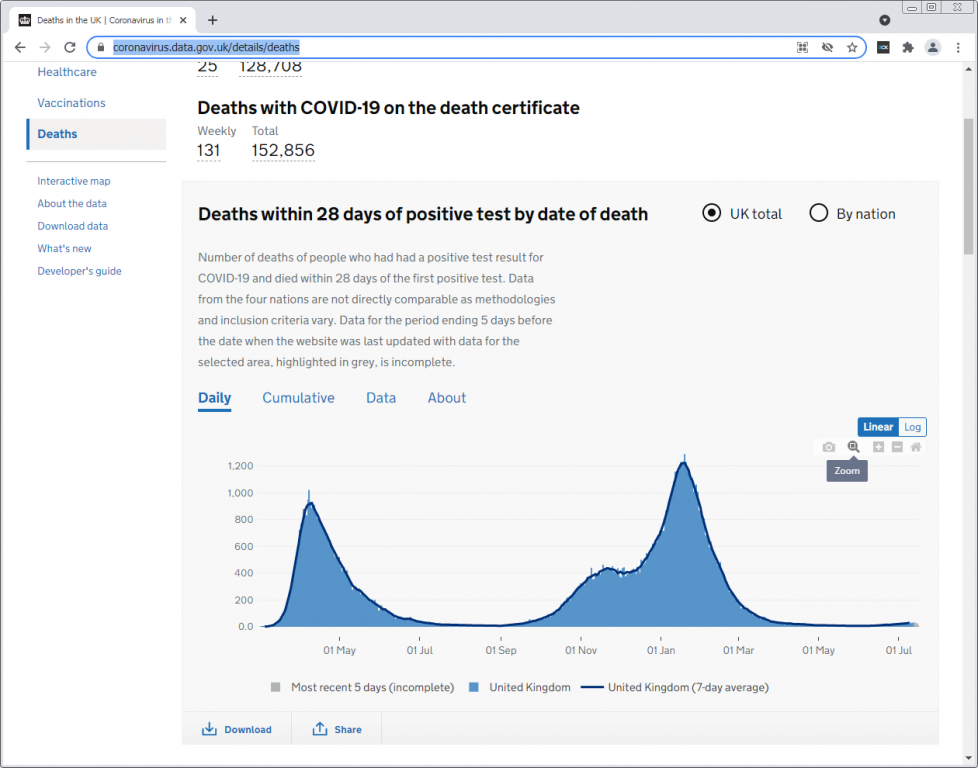Reset chart axes with home icon
This screenshot has height=768, width=978.
[916, 447]
